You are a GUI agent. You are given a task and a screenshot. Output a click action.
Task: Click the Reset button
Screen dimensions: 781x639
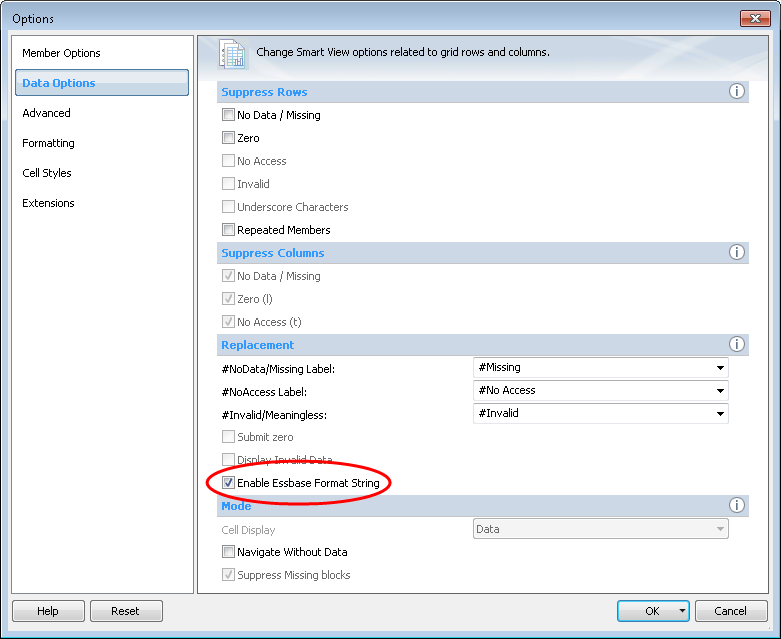(126, 611)
